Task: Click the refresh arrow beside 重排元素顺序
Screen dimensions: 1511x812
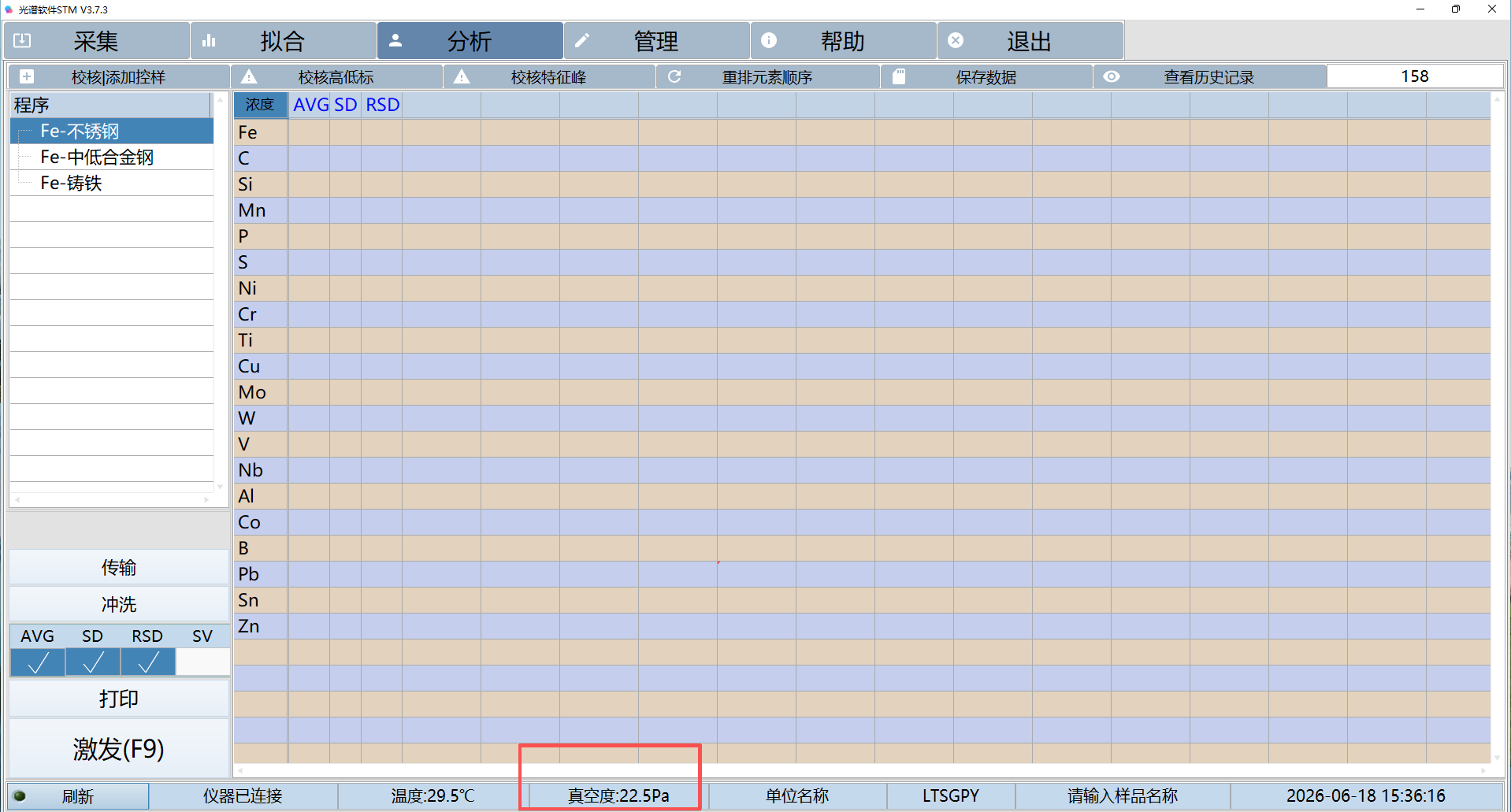Action: tap(674, 76)
